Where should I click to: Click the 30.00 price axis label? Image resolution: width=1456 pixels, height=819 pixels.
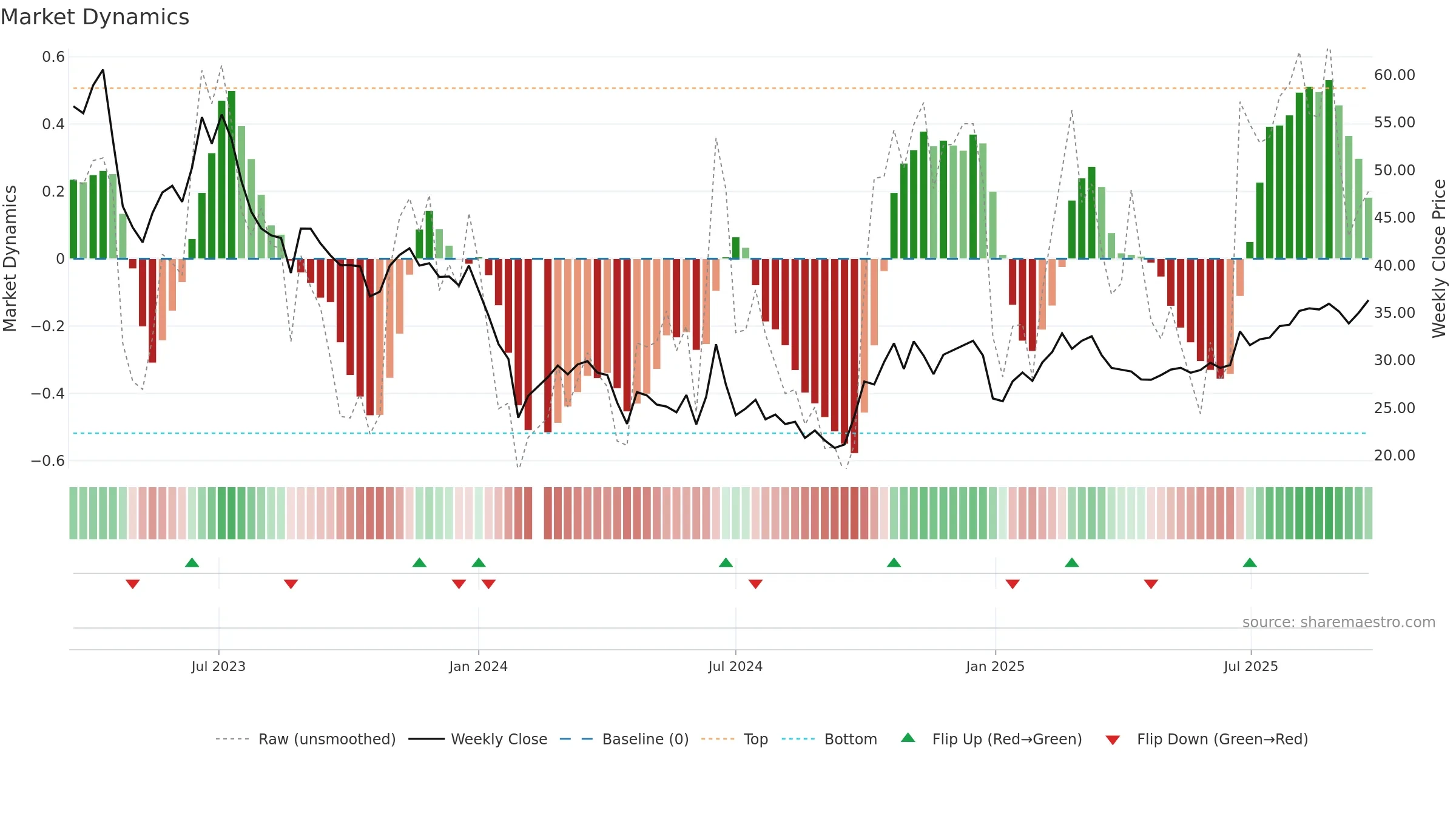1395,360
